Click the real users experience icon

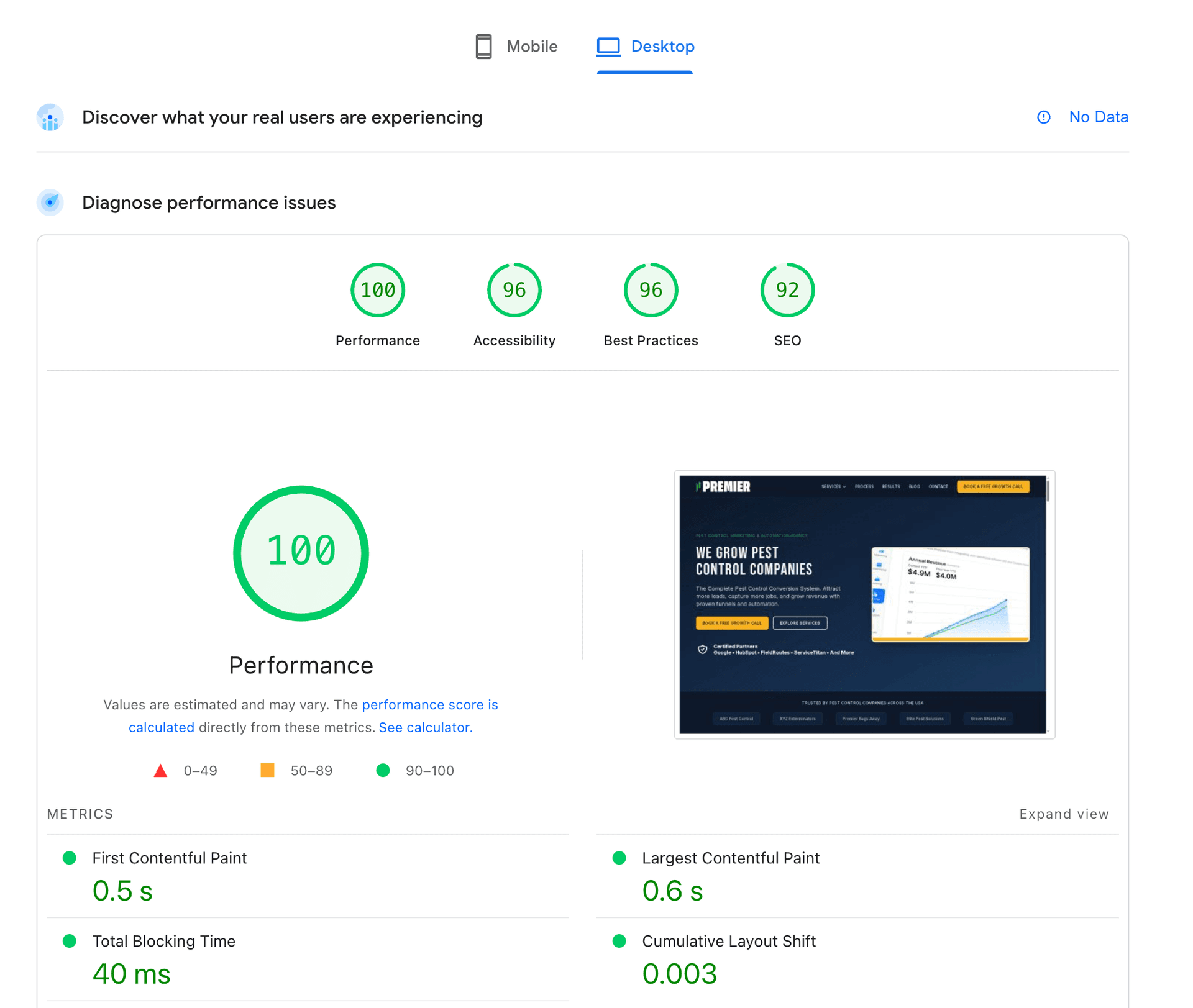coord(50,117)
